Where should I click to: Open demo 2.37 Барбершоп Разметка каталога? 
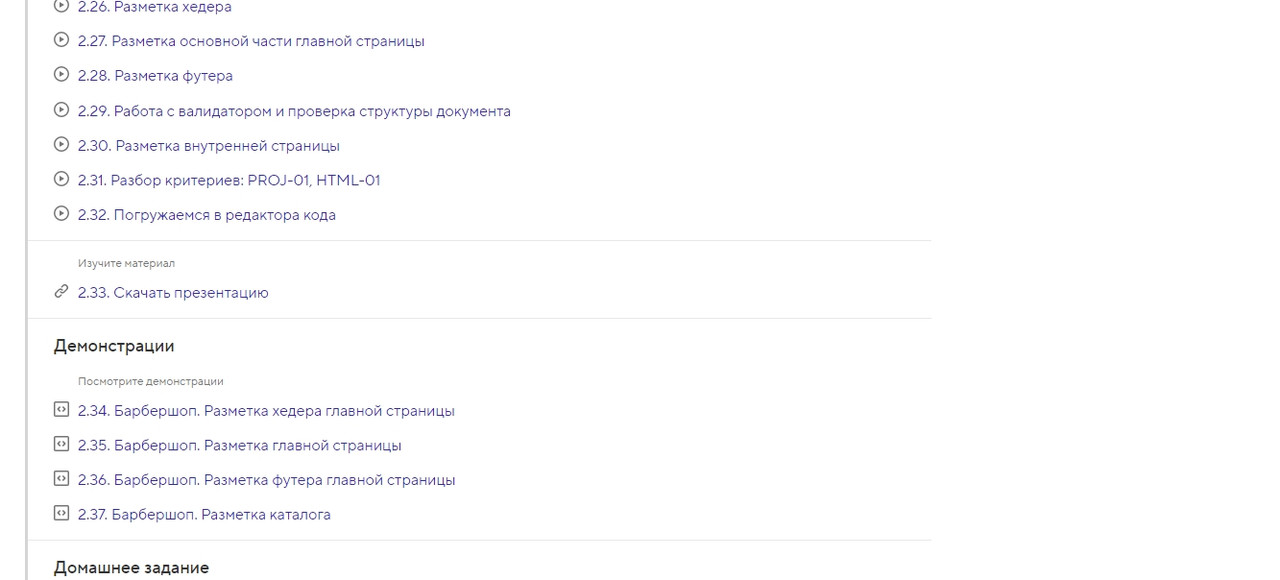point(204,515)
